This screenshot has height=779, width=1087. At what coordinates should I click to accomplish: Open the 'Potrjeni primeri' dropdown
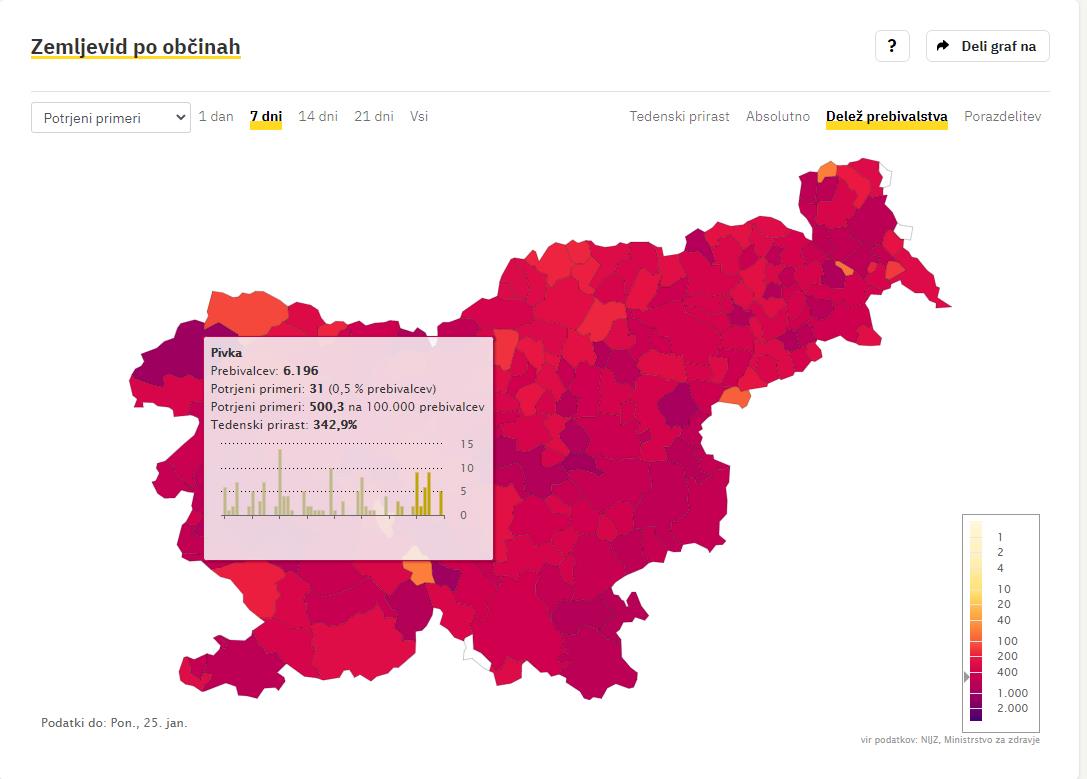(x=111, y=117)
